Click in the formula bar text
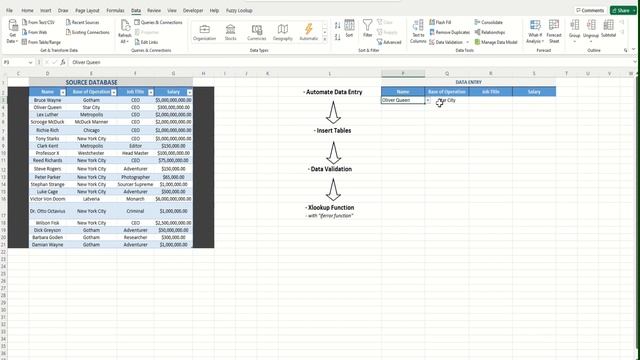 pos(87,62)
